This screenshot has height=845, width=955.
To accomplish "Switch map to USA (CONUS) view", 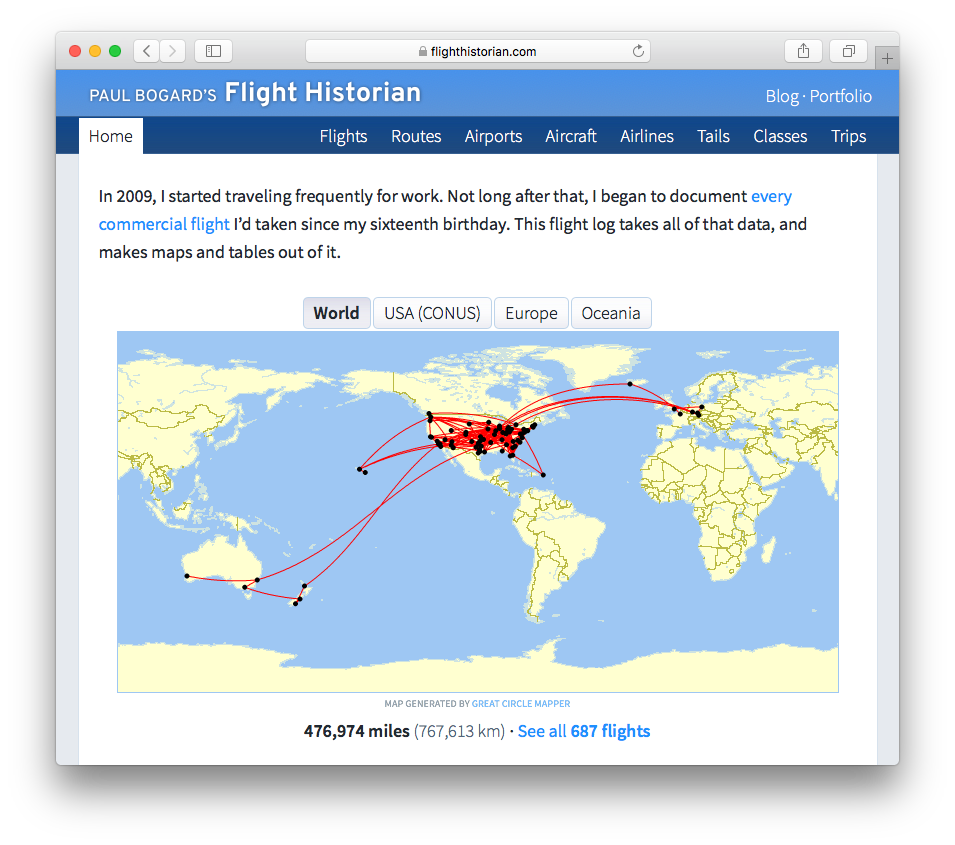I will pos(431,313).
